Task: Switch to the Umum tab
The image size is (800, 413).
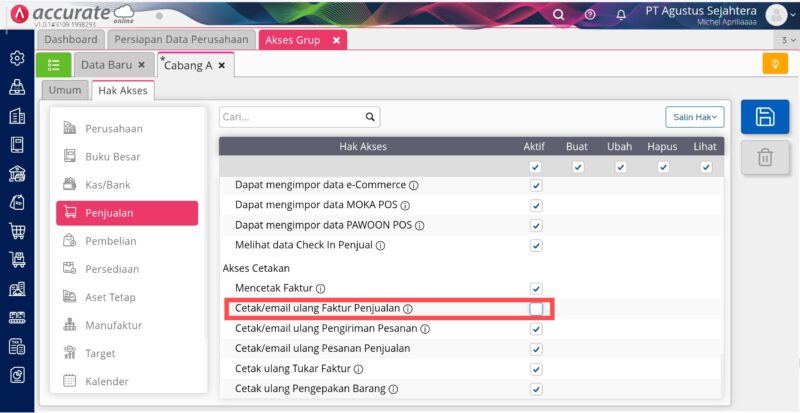Action: pyautogui.click(x=64, y=90)
